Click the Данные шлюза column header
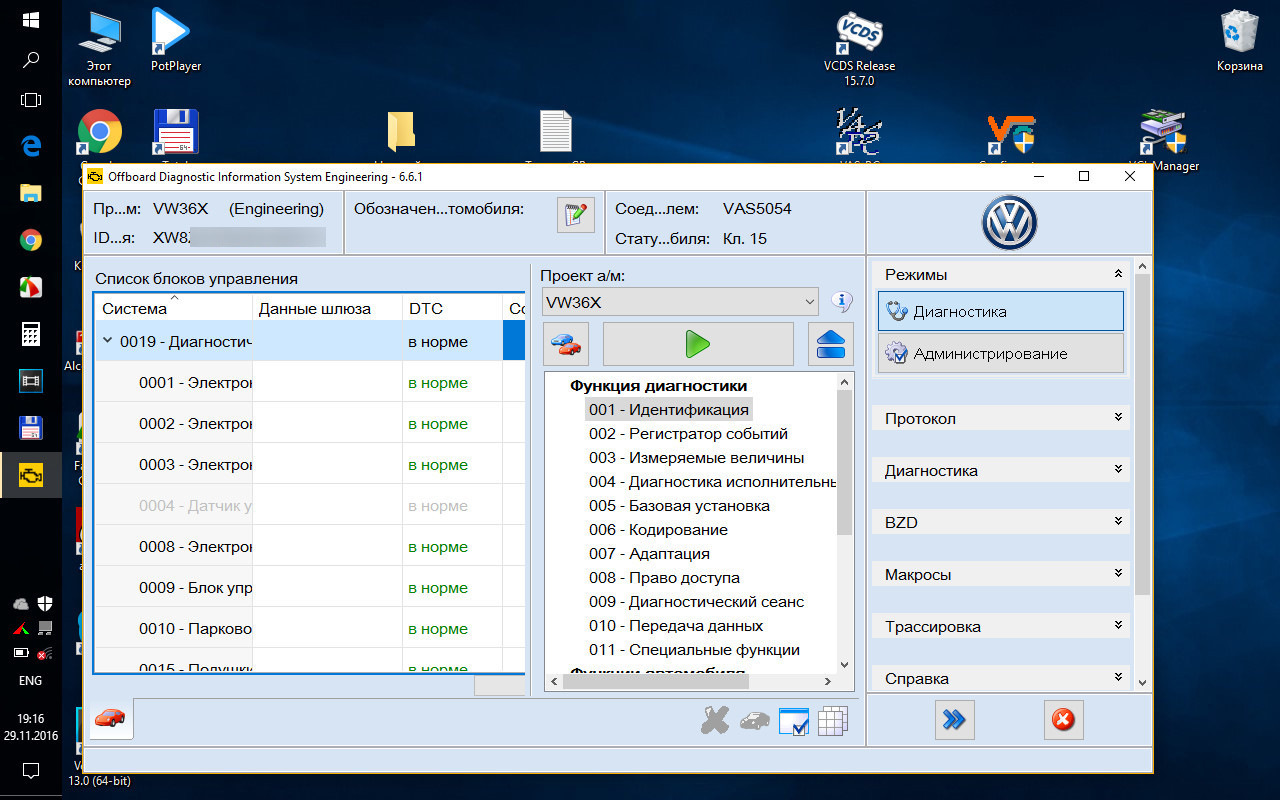Screen dimensions: 1280x800 (327, 307)
